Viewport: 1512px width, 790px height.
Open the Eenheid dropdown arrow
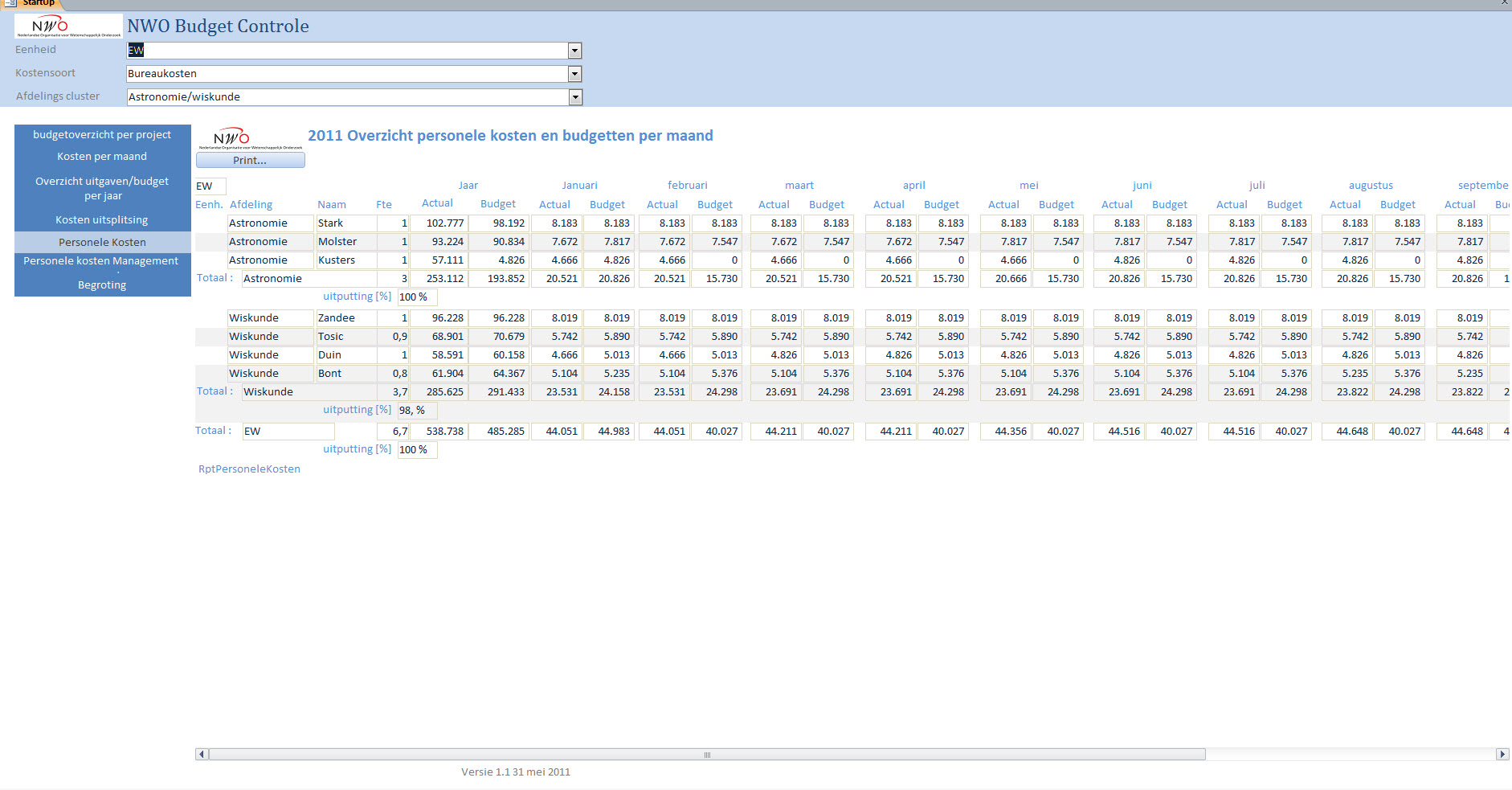point(574,51)
